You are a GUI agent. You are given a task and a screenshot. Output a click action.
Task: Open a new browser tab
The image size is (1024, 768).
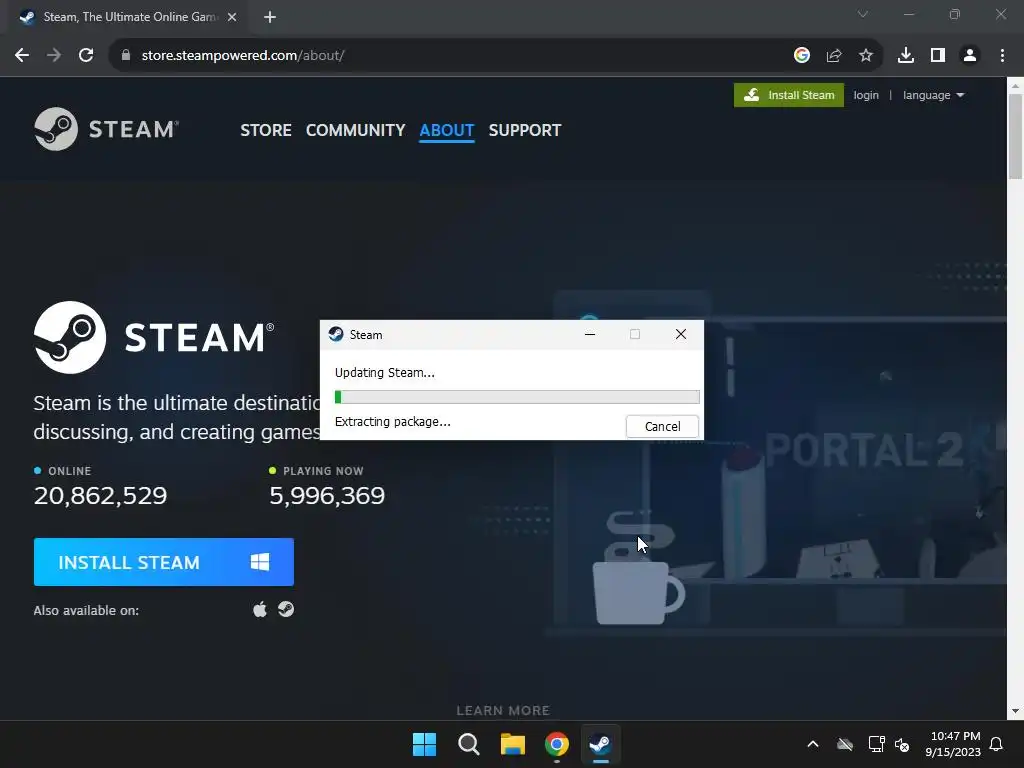pyautogui.click(x=270, y=17)
